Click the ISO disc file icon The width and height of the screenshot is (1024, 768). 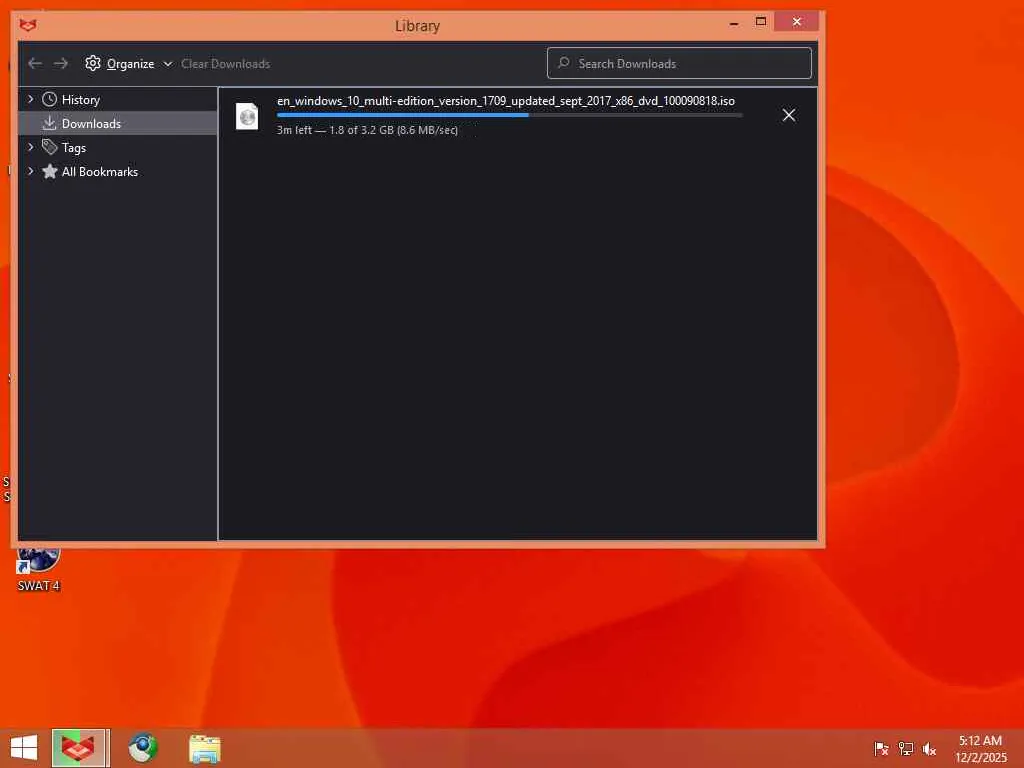pyautogui.click(x=247, y=116)
